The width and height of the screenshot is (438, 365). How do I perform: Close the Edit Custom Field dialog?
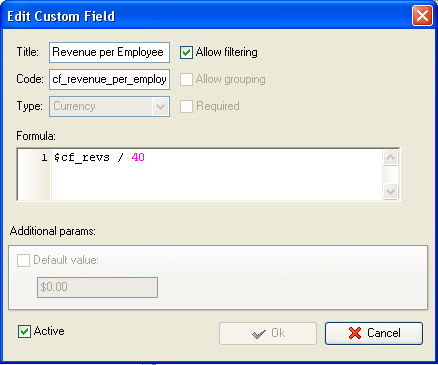pos(422,16)
